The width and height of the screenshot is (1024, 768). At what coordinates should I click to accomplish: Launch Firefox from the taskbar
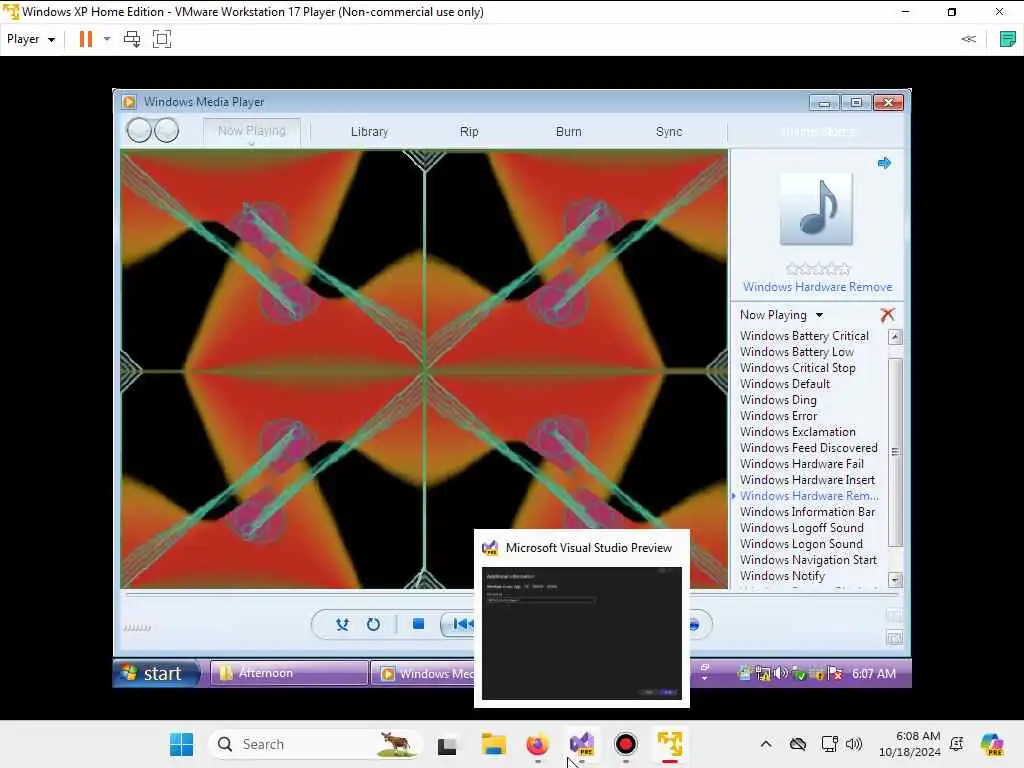[537, 744]
